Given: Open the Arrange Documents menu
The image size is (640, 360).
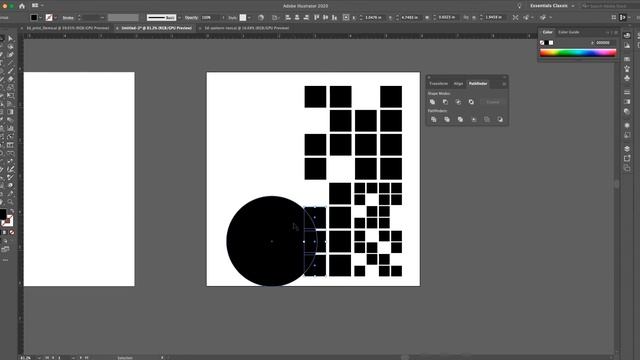Looking at the screenshot, I should coord(37,6).
